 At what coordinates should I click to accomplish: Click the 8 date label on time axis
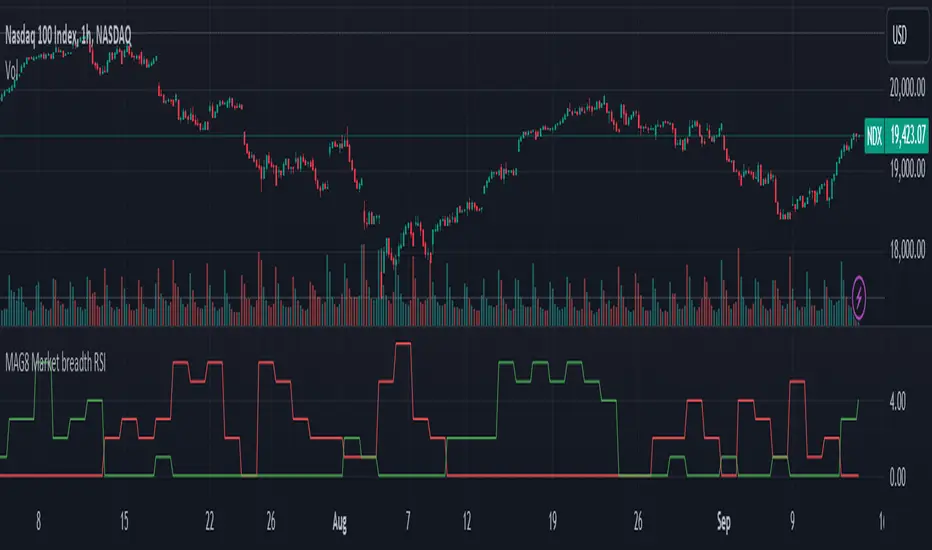[39, 521]
